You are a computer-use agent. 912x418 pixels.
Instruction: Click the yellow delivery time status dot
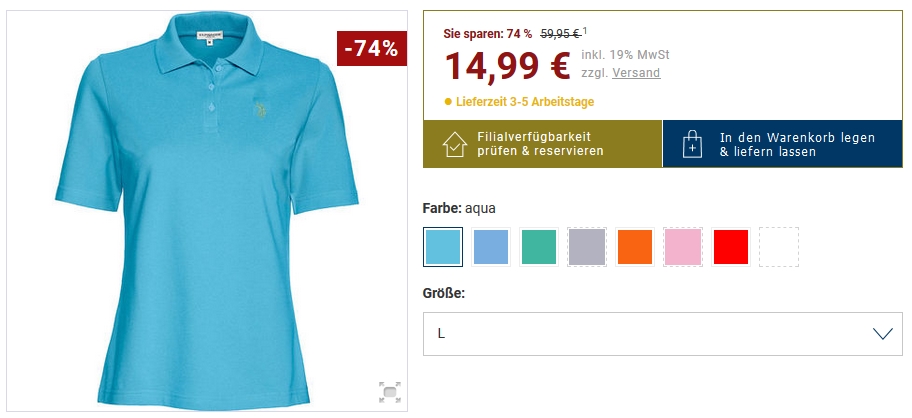click(x=448, y=102)
